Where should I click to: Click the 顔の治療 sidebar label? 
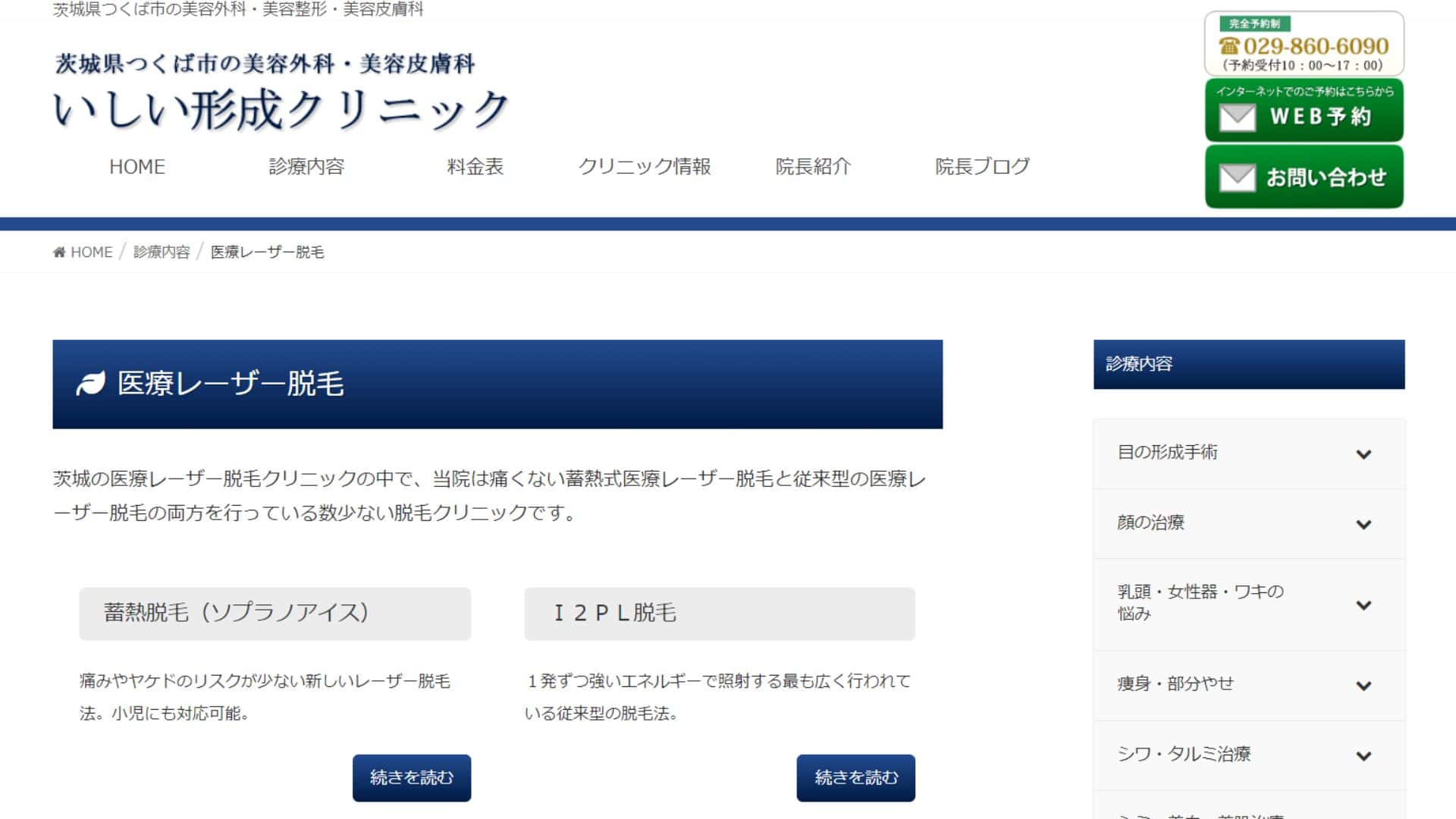[x=1151, y=522]
